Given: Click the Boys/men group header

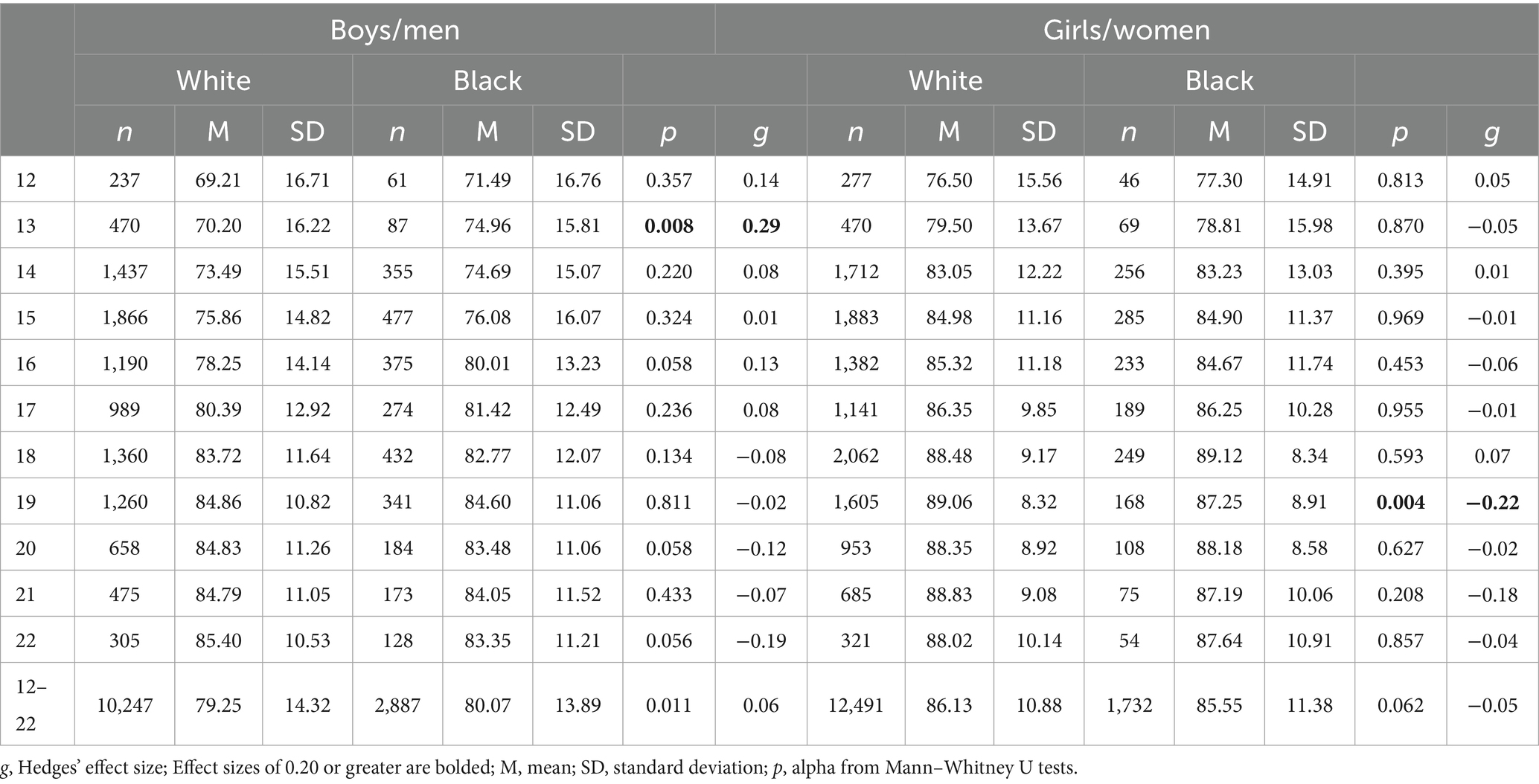Looking at the screenshot, I should (394, 30).
